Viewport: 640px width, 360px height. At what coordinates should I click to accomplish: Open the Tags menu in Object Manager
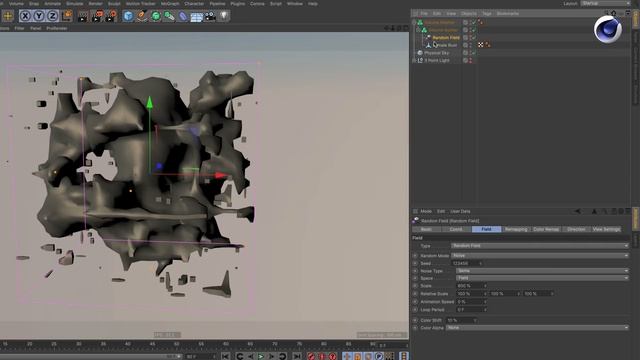pyautogui.click(x=487, y=13)
